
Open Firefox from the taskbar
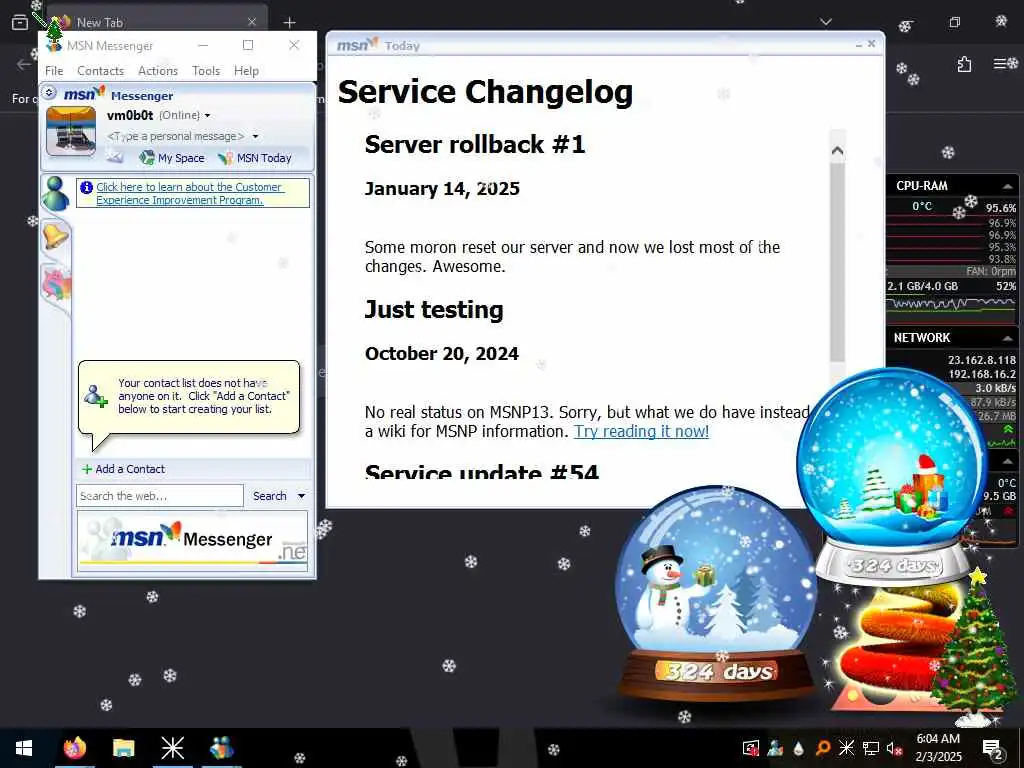pyautogui.click(x=74, y=748)
